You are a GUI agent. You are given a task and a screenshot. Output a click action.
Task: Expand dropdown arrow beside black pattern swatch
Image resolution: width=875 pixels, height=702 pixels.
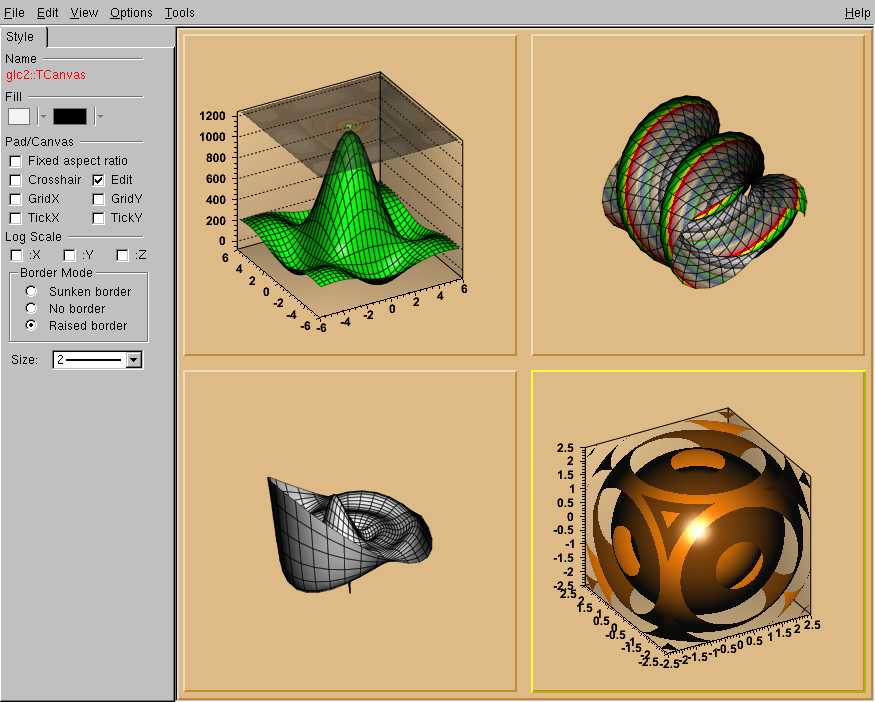pos(100,116)
